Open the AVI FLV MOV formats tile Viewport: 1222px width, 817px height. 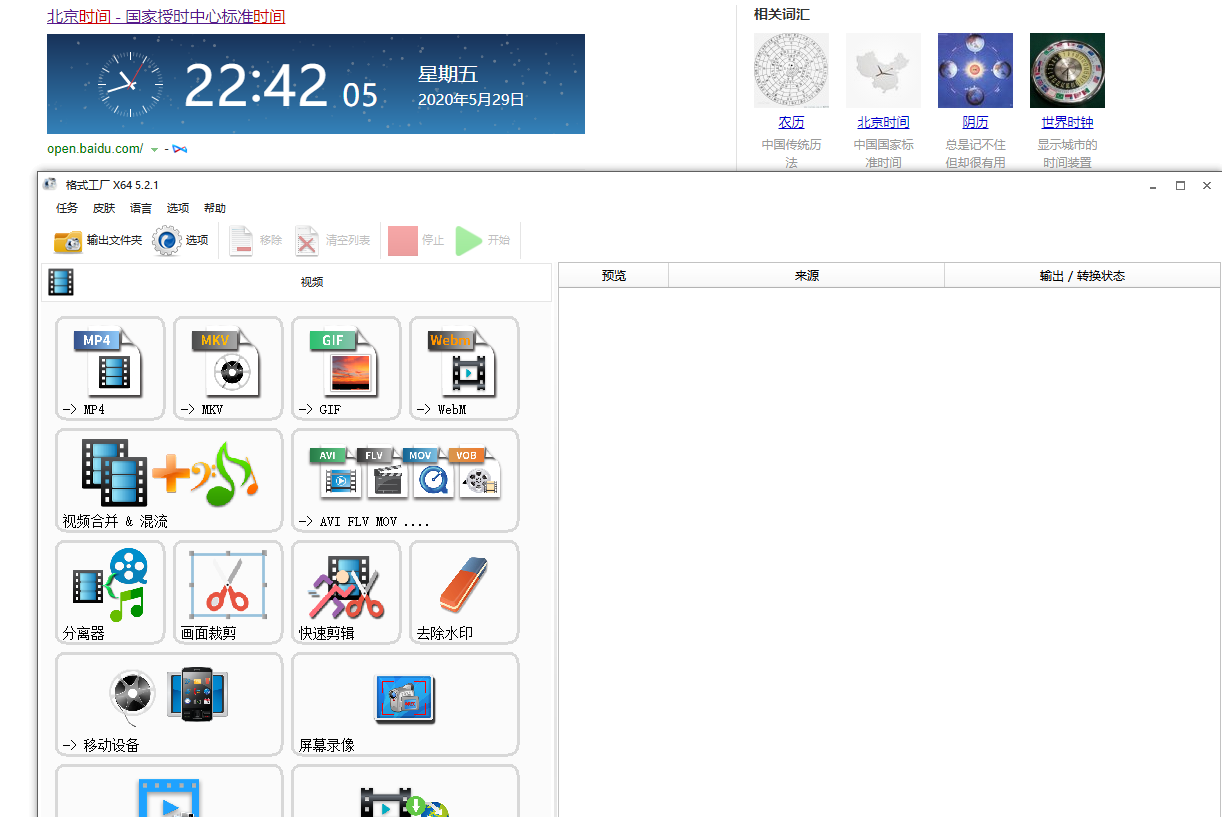click(405, 480)
